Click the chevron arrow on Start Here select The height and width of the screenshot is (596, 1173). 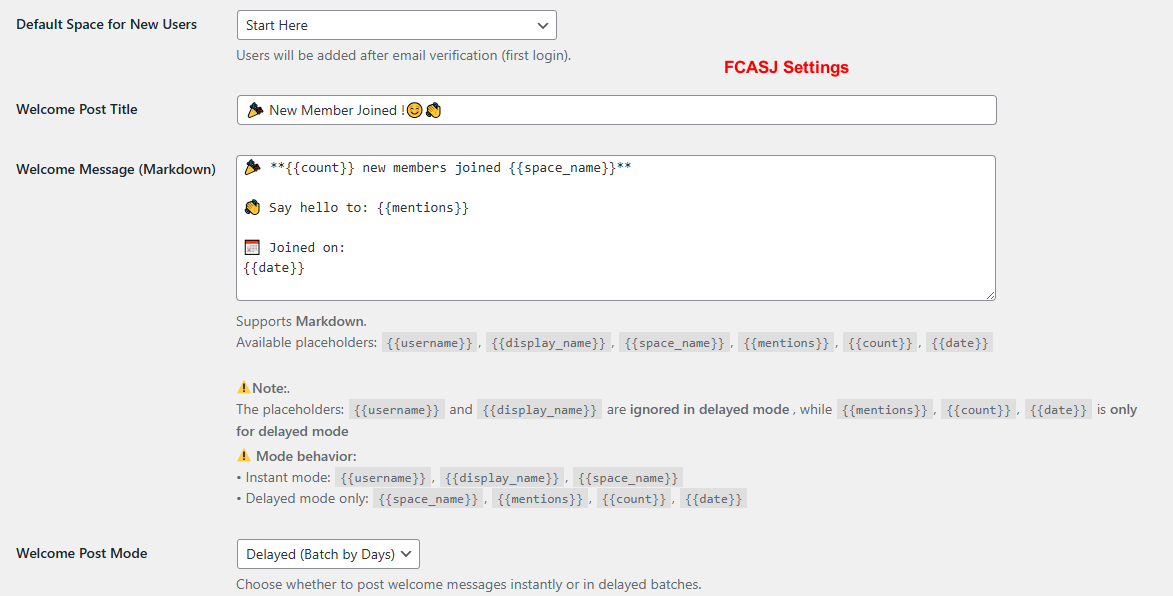coord(542,25)
